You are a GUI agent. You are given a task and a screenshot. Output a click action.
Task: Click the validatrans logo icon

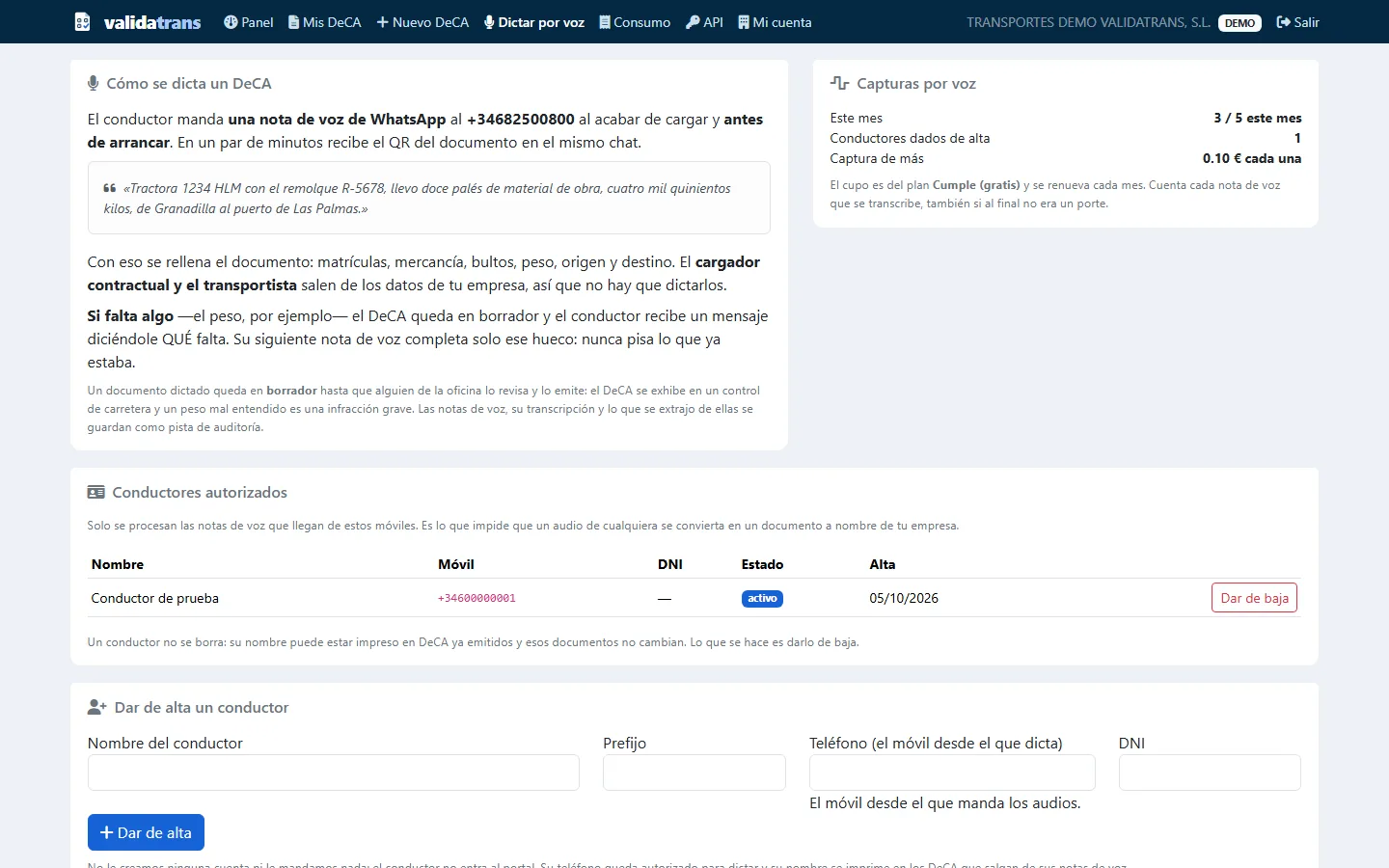point(83,22)
